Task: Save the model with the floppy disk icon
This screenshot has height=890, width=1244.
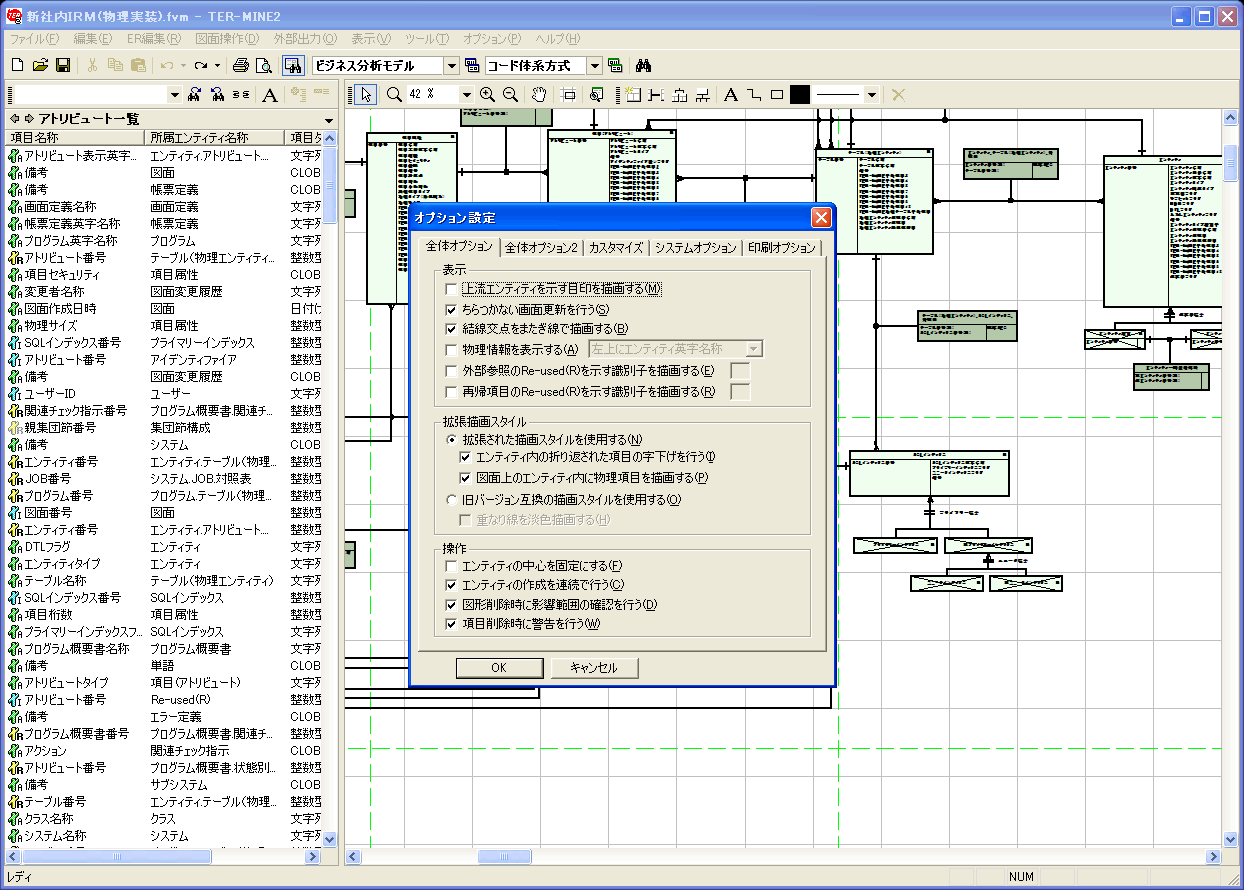Action: 62,65
